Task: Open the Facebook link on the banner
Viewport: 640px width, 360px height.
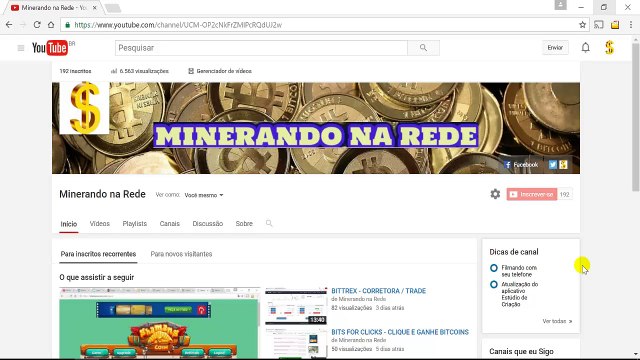Action: (x=521, y=165)
